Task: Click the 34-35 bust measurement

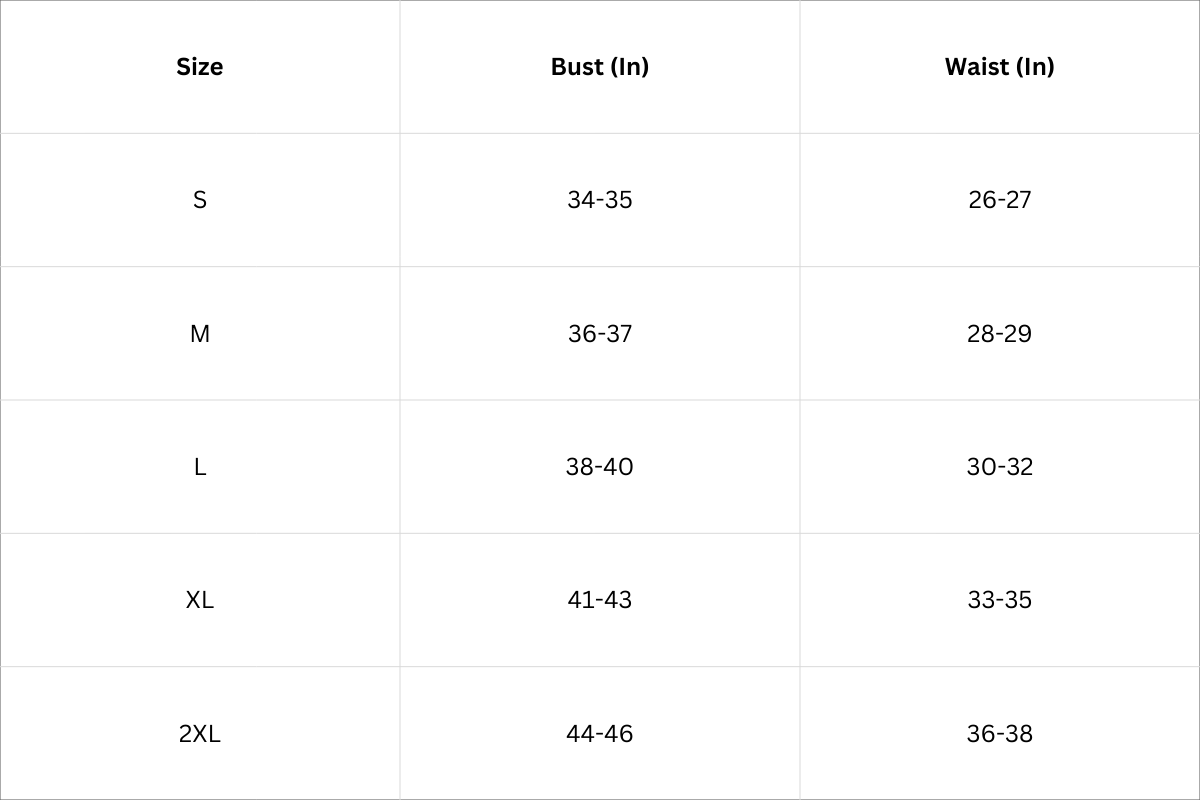Action: (x=600, y=200)
